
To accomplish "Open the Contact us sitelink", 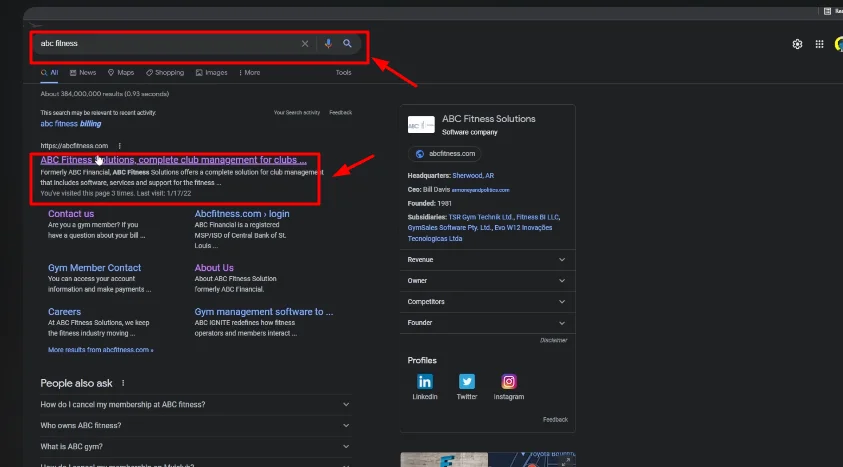I will pyautogui.click(x=71, y=214).
